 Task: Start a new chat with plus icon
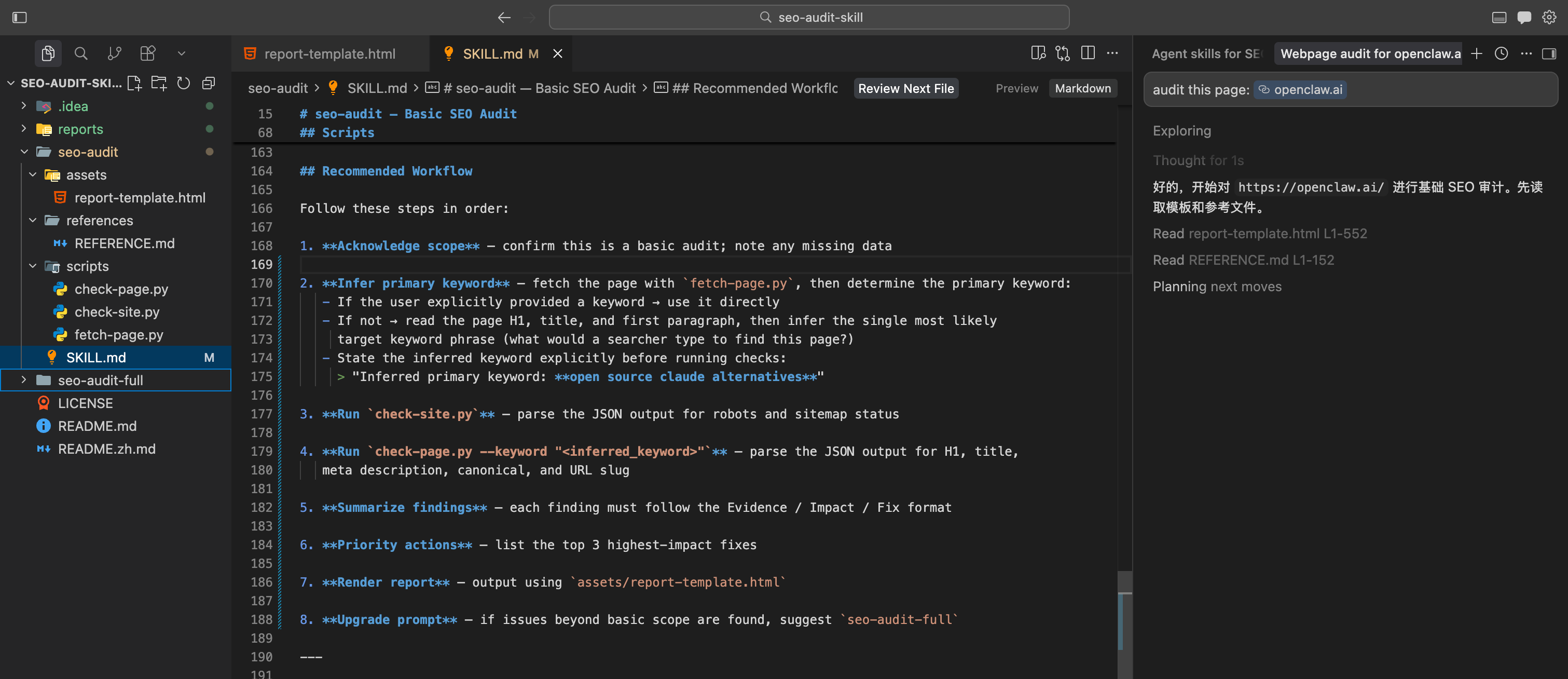[x=1476, y=53]
